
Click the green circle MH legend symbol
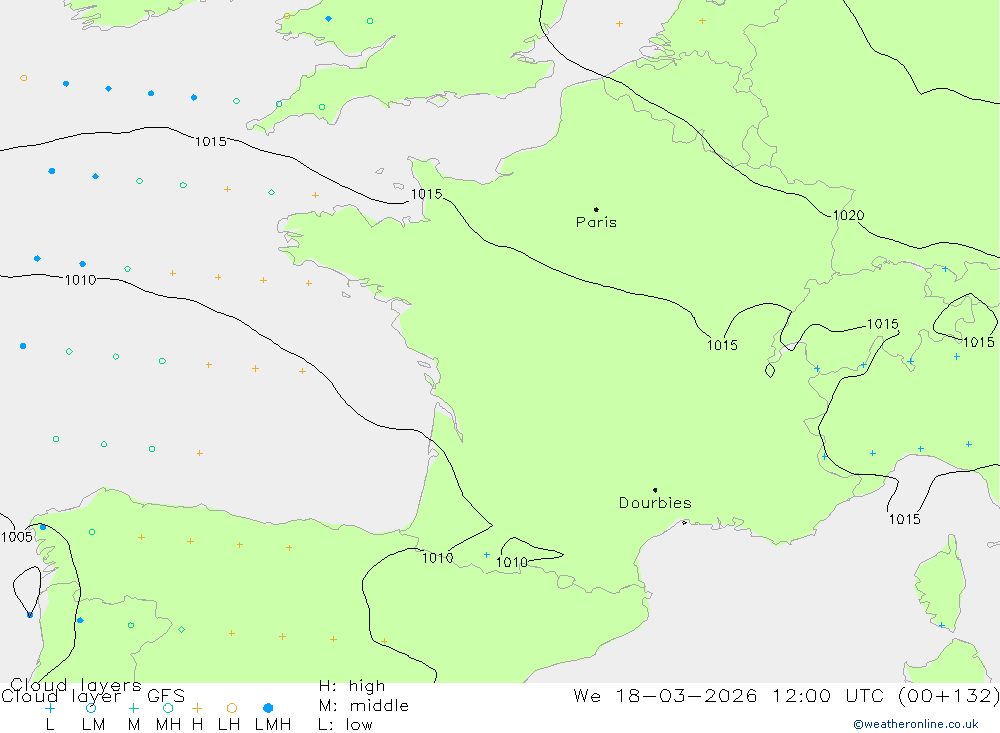click(168, 708)
